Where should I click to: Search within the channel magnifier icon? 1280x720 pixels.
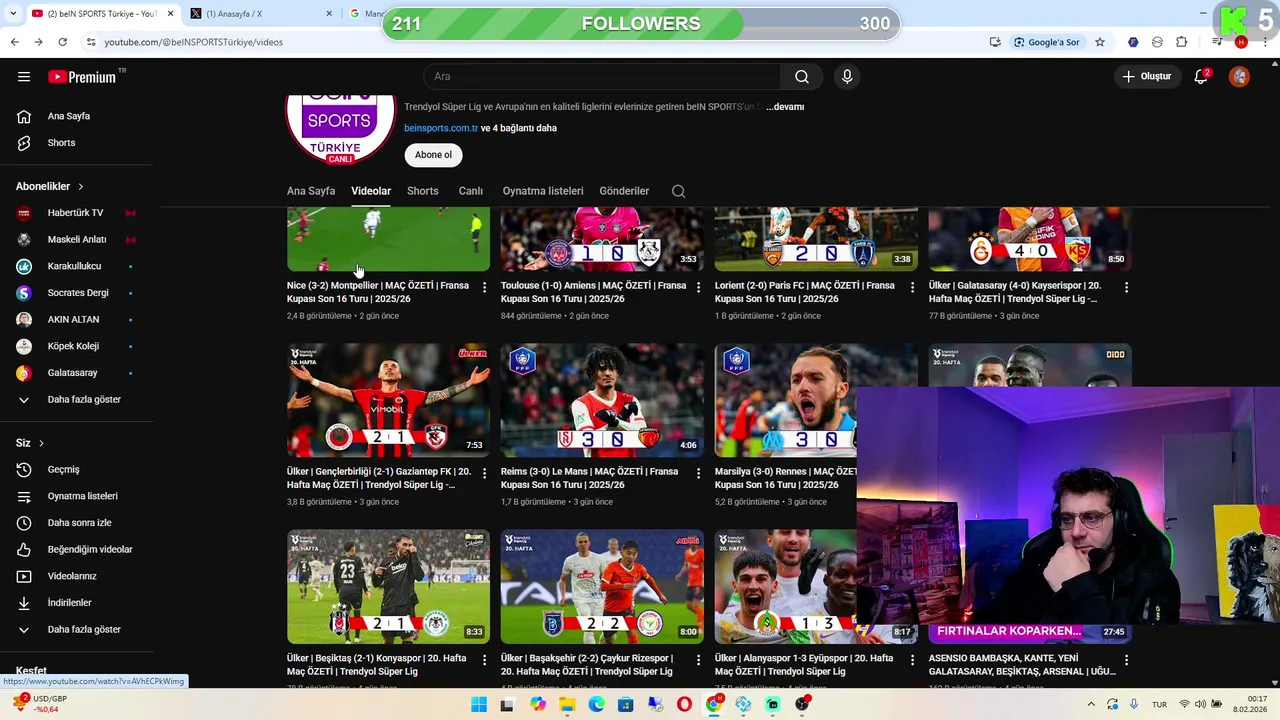tap(678, 191)
